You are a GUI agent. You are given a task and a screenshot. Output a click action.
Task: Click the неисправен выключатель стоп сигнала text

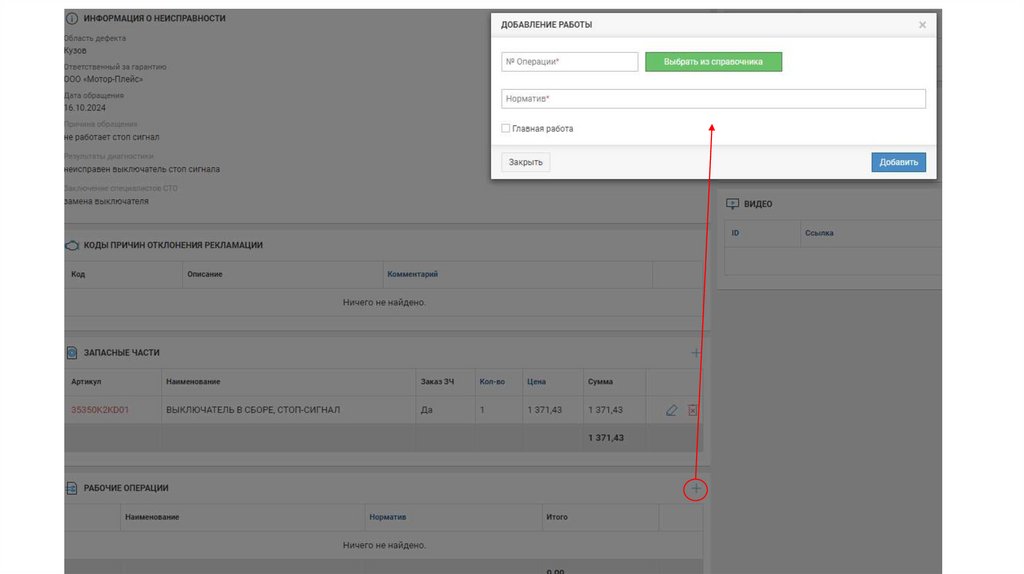[x=142, y=169]
